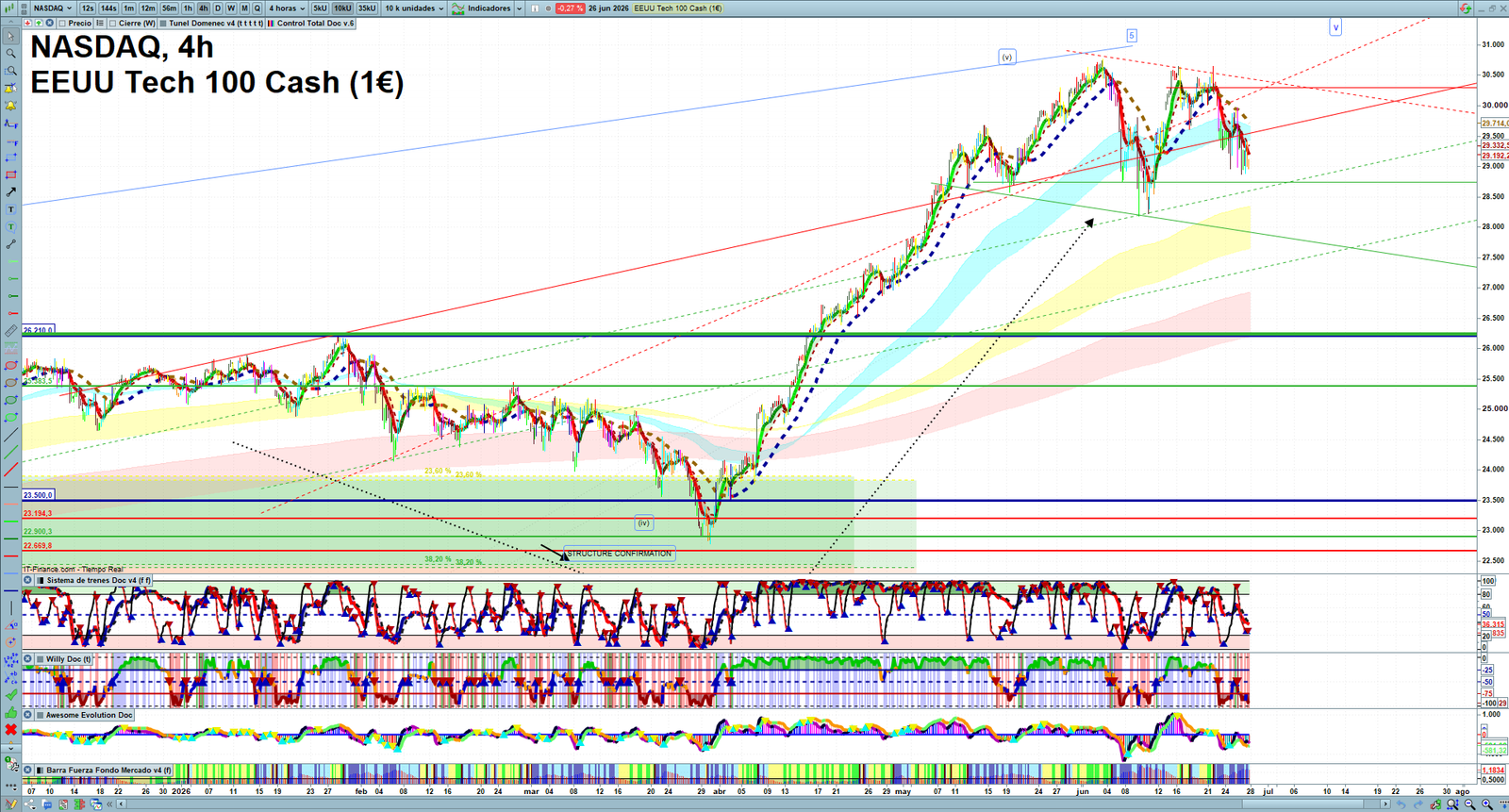Click the 144s timeframe button
This screenshot has width=1509, height=812.
pos(108,8)
